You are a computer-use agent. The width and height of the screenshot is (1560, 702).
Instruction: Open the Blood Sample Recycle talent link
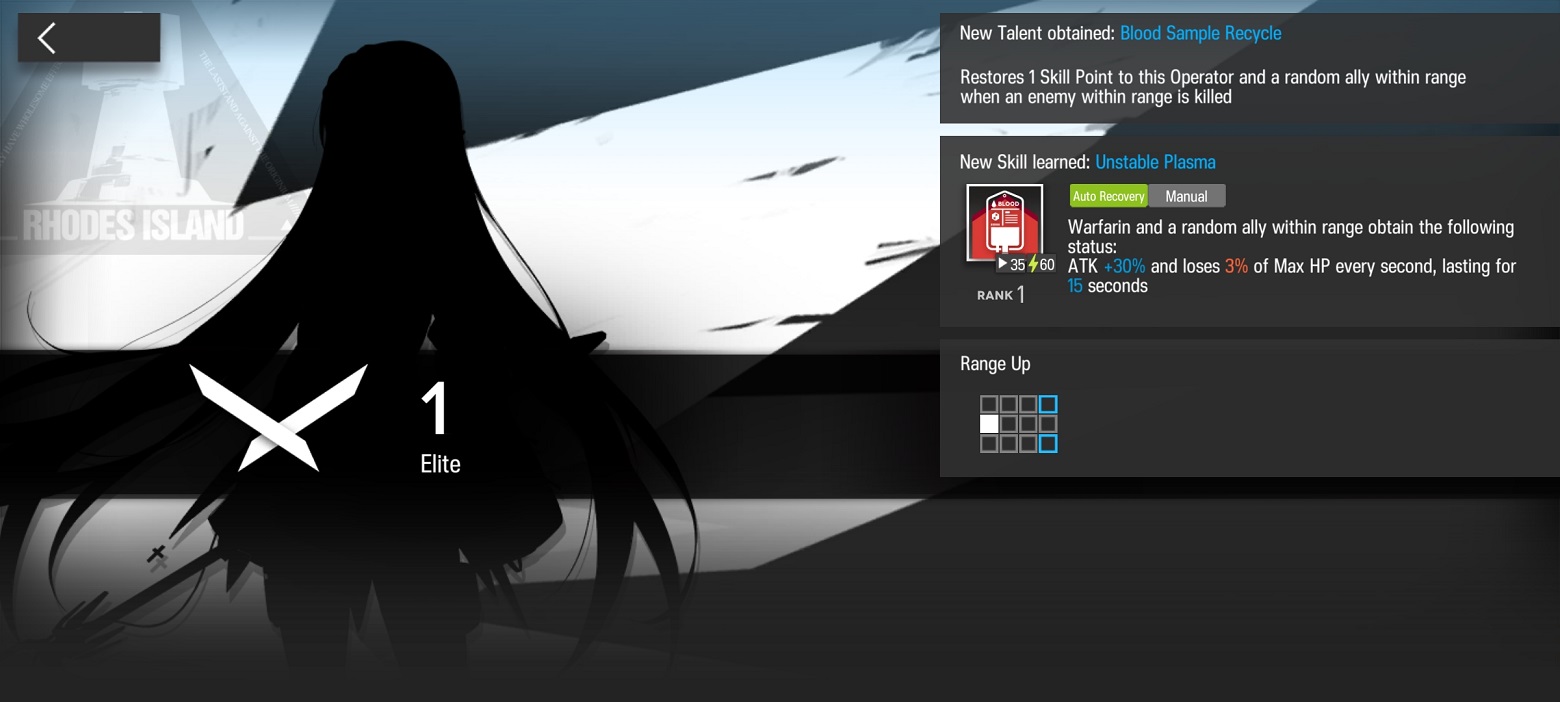point(1200,33)
